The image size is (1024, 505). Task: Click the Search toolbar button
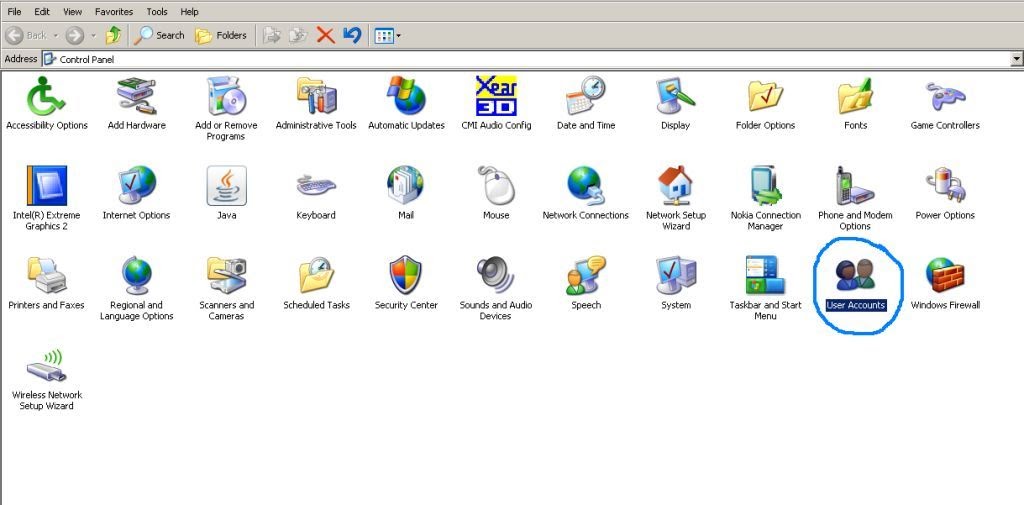(159, 35)
